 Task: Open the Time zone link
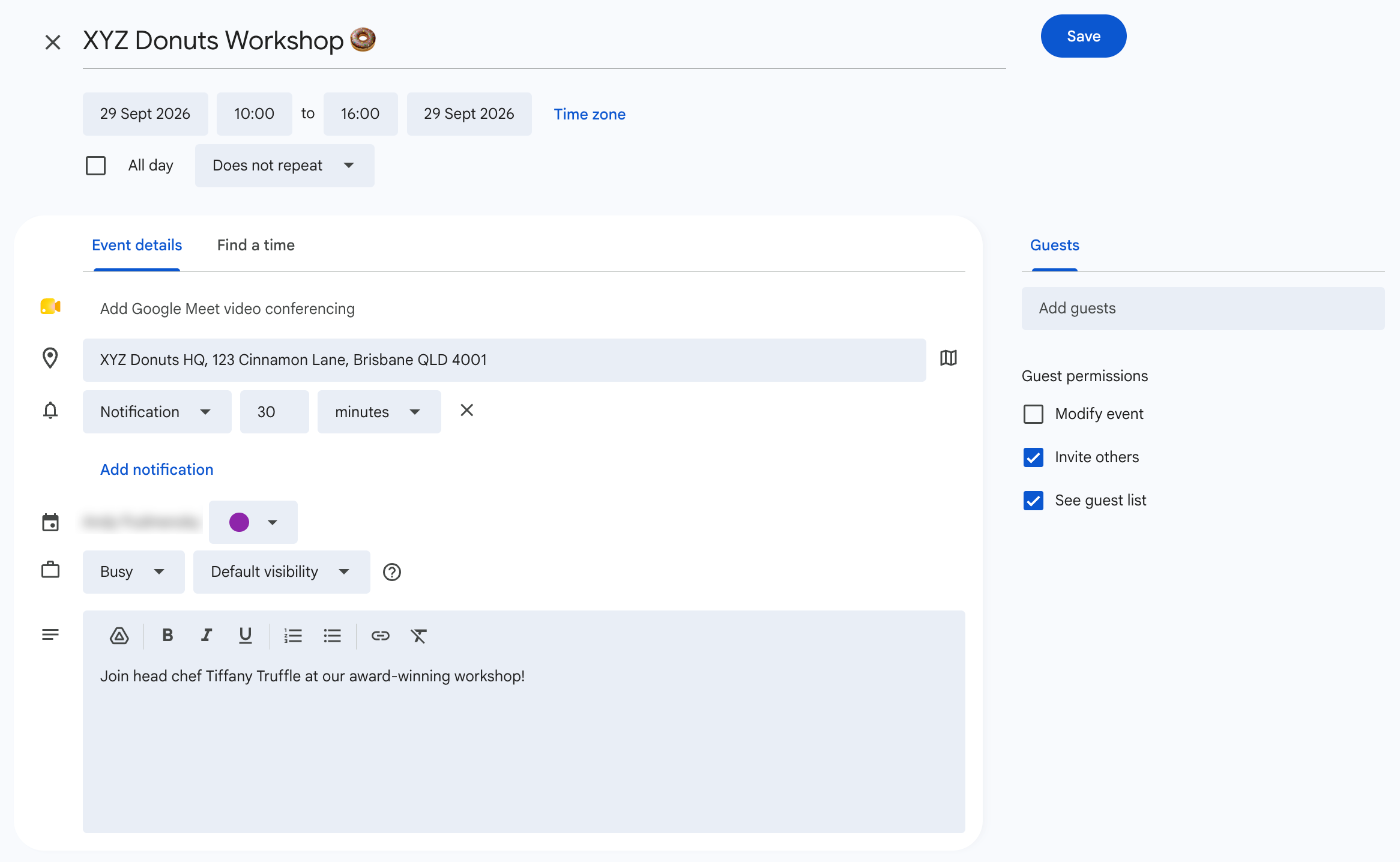pos(590,114)
